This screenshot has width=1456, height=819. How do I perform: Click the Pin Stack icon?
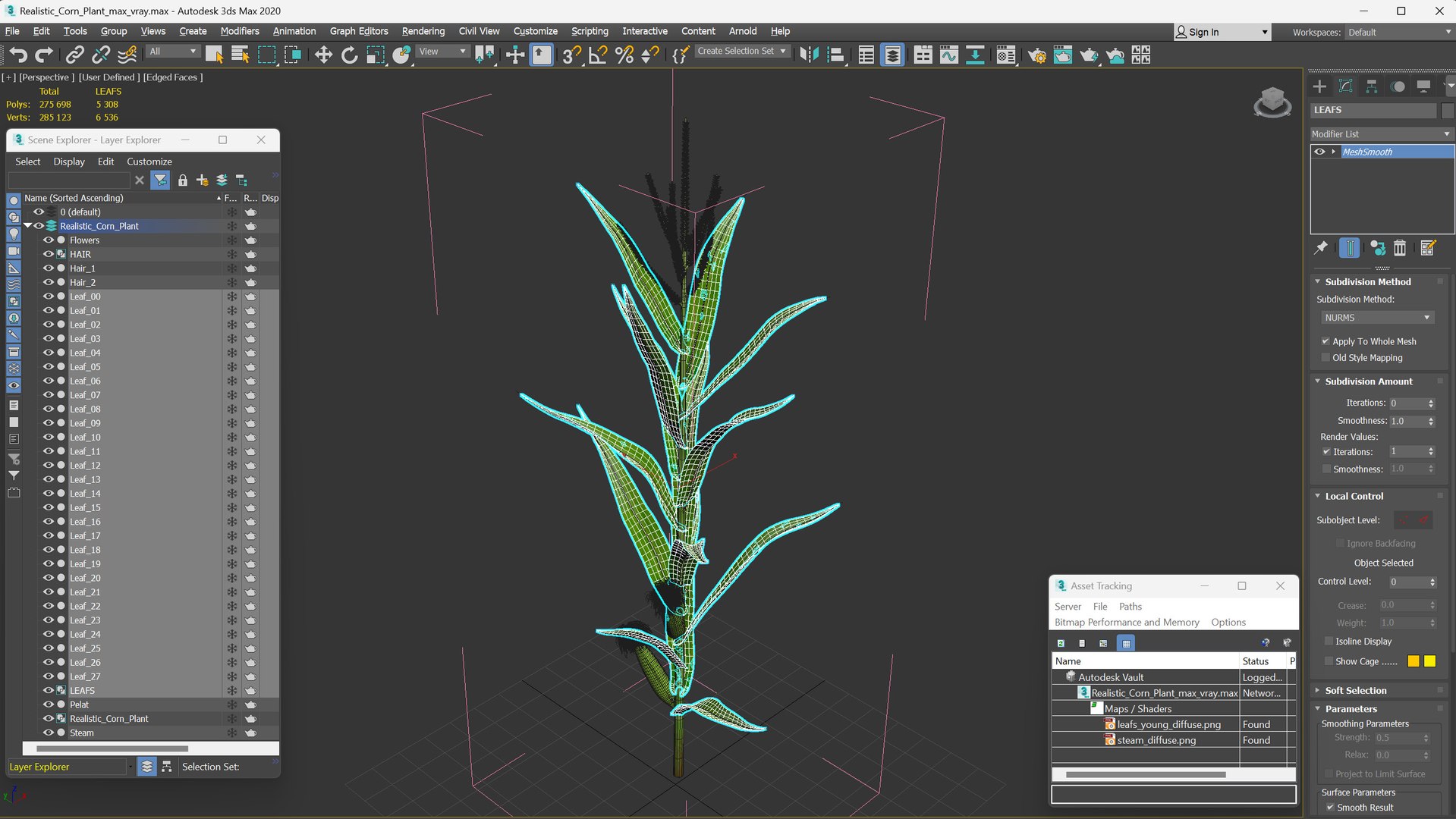[x=1321, y=248]
